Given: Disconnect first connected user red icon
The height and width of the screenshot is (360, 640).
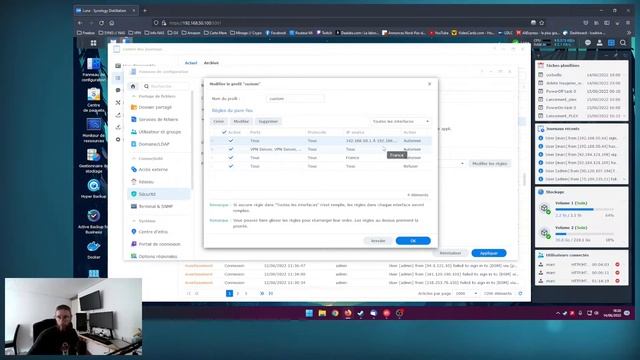Looking at the screenshot, I should point(617,264).
